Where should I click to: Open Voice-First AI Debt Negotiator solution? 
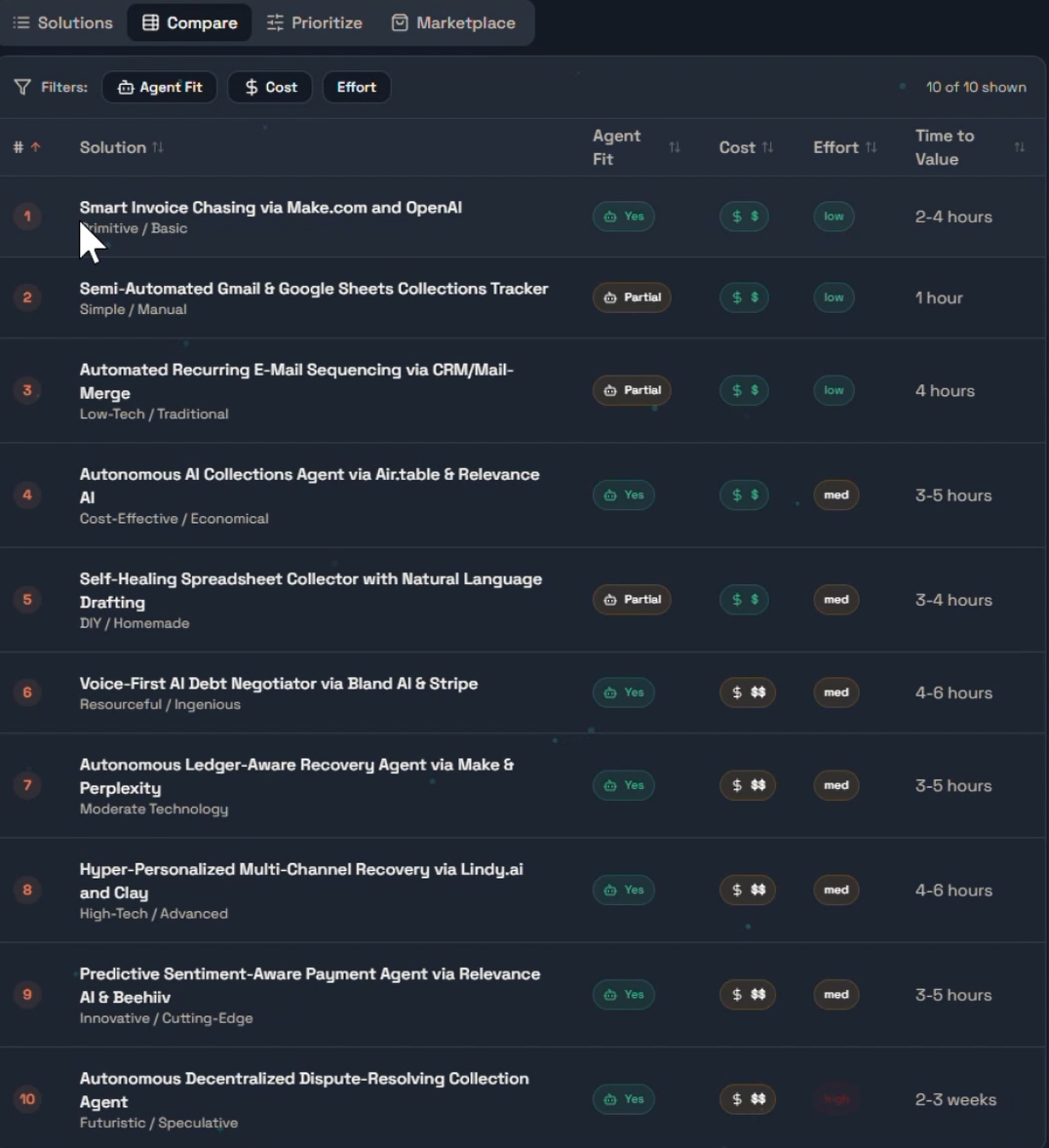click(279, 684)
